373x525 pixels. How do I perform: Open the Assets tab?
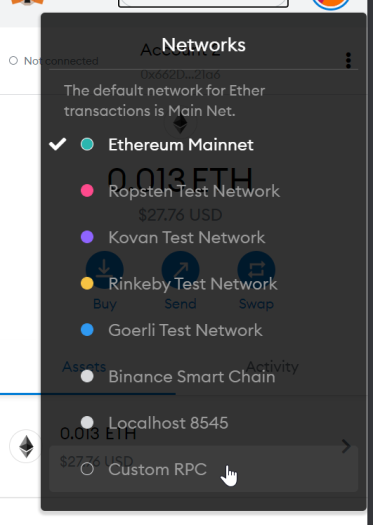[84, 367]
